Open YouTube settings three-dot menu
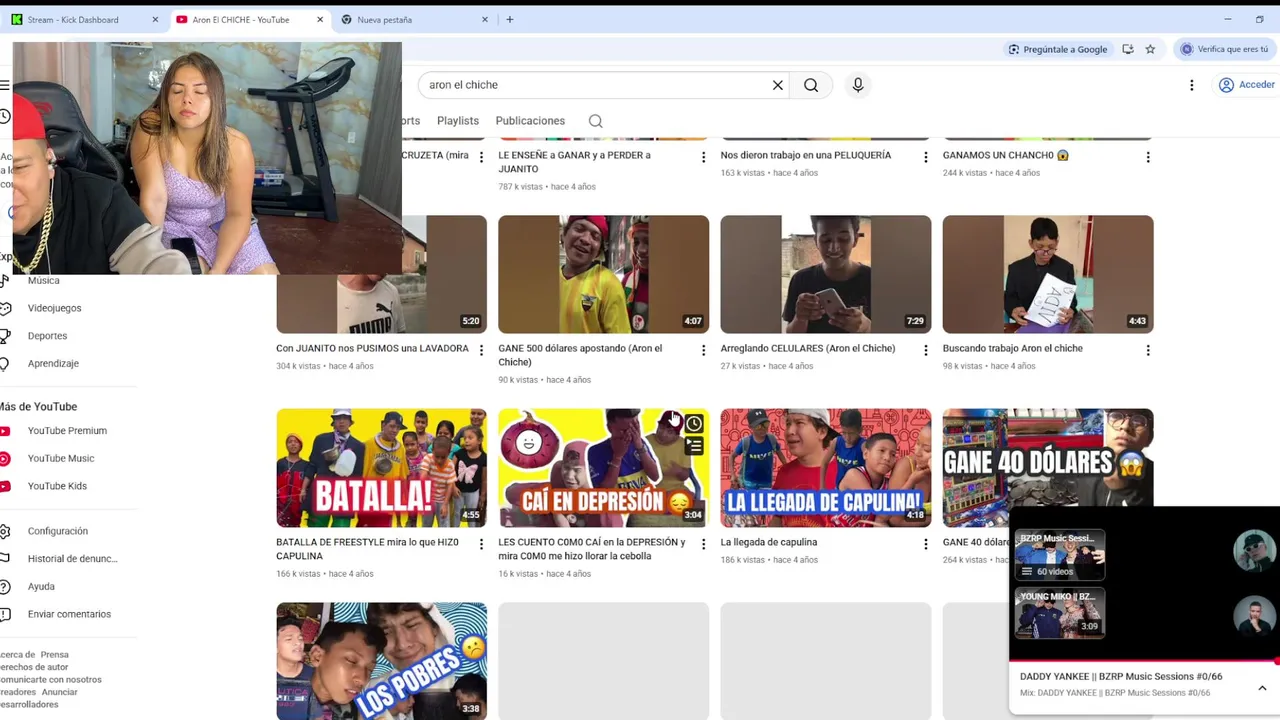 pos(1191,85)
